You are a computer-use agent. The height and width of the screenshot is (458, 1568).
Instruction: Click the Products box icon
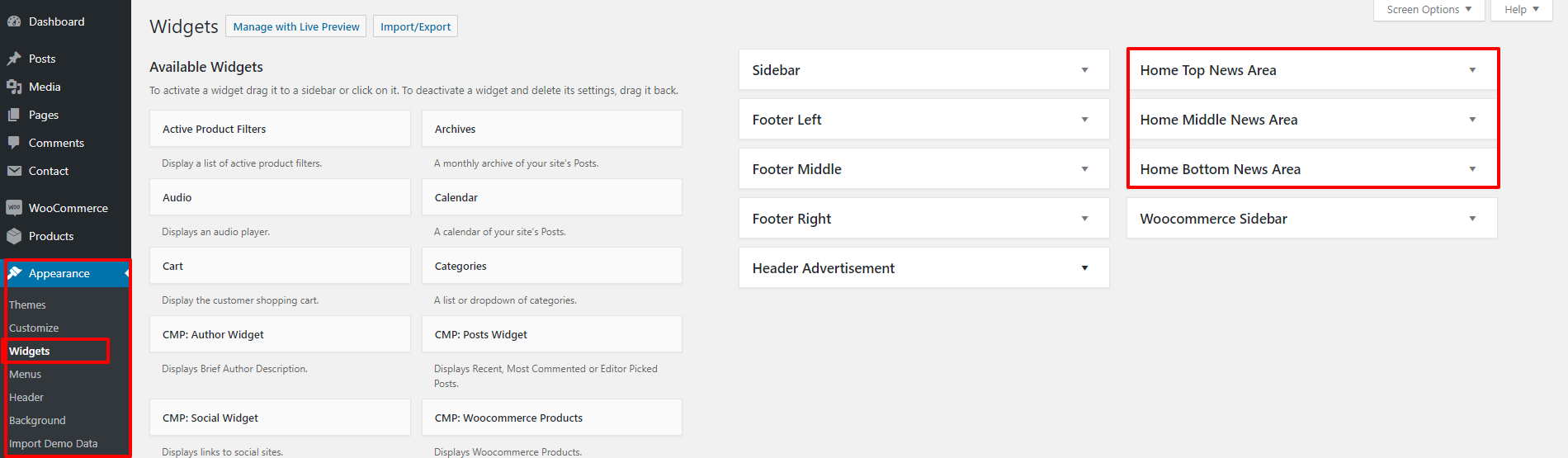(x=14, y=236)
